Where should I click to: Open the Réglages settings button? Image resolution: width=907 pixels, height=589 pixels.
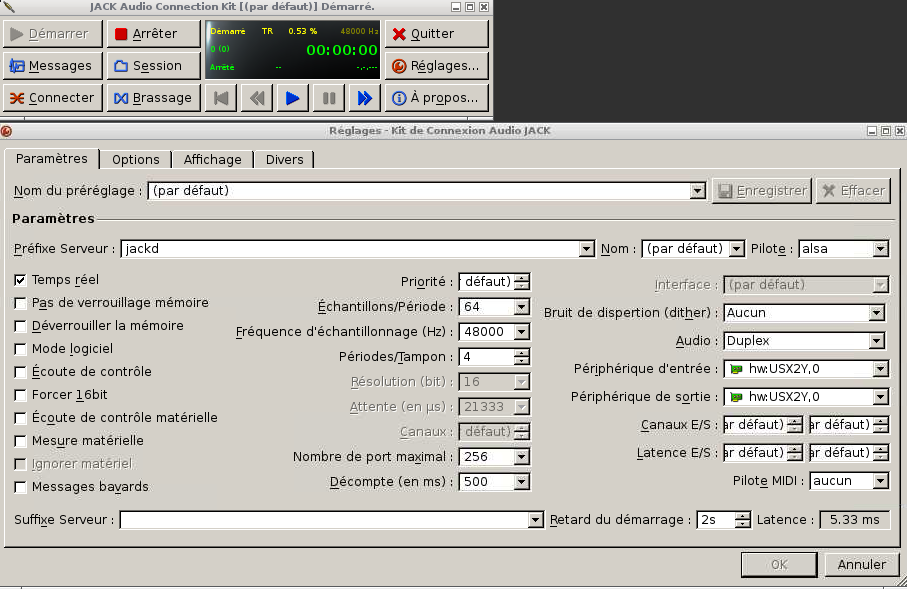[x=437, y=66]
